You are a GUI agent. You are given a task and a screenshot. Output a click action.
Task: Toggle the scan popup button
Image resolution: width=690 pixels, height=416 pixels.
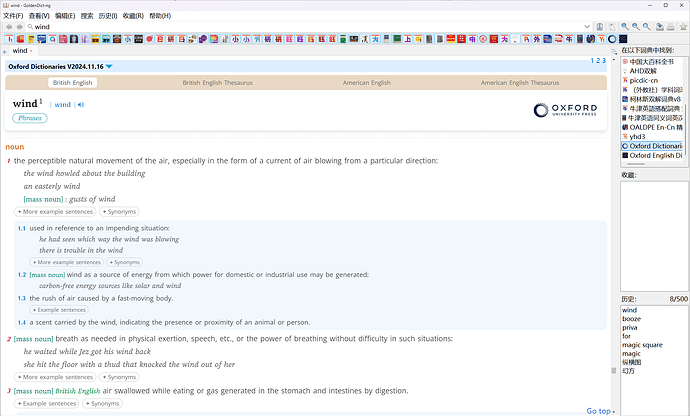[599, 27]
